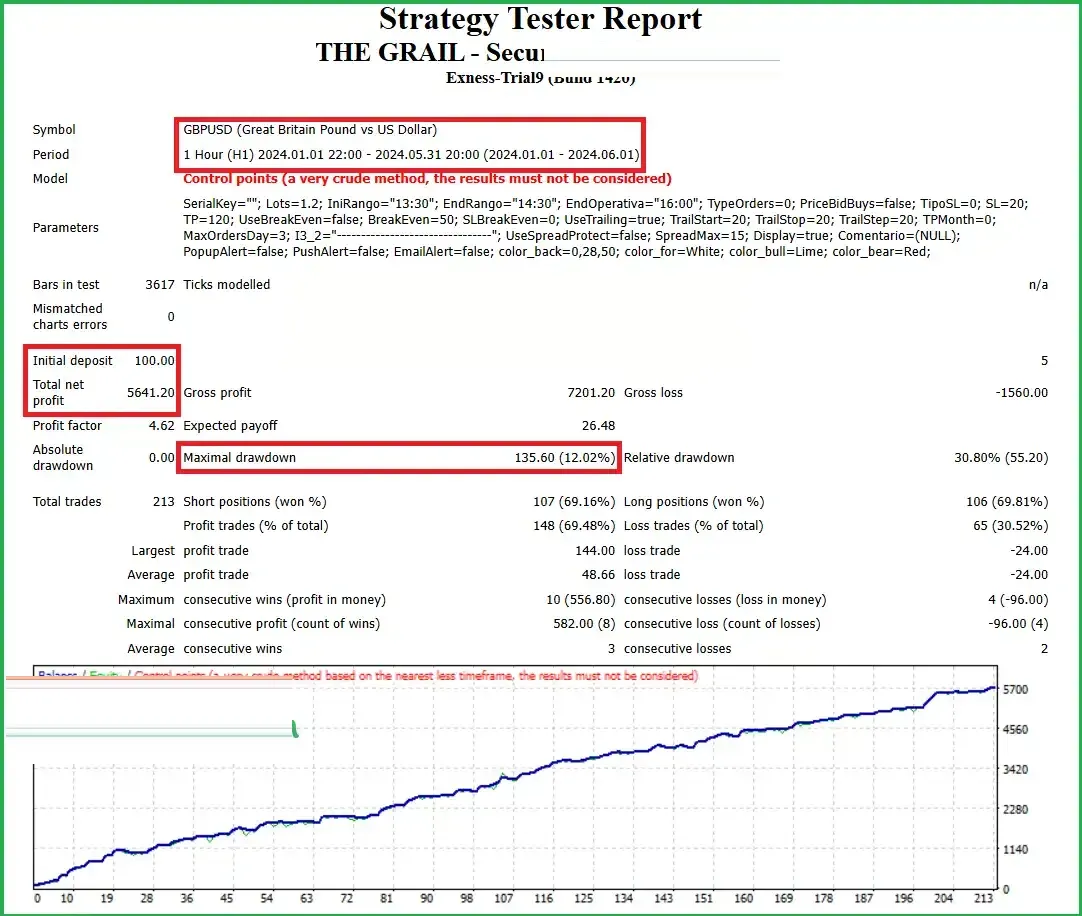Click the Largest profit trade value 144.00
The height and width of the screenshot is (916, 1082).
(x=595, y=551)
